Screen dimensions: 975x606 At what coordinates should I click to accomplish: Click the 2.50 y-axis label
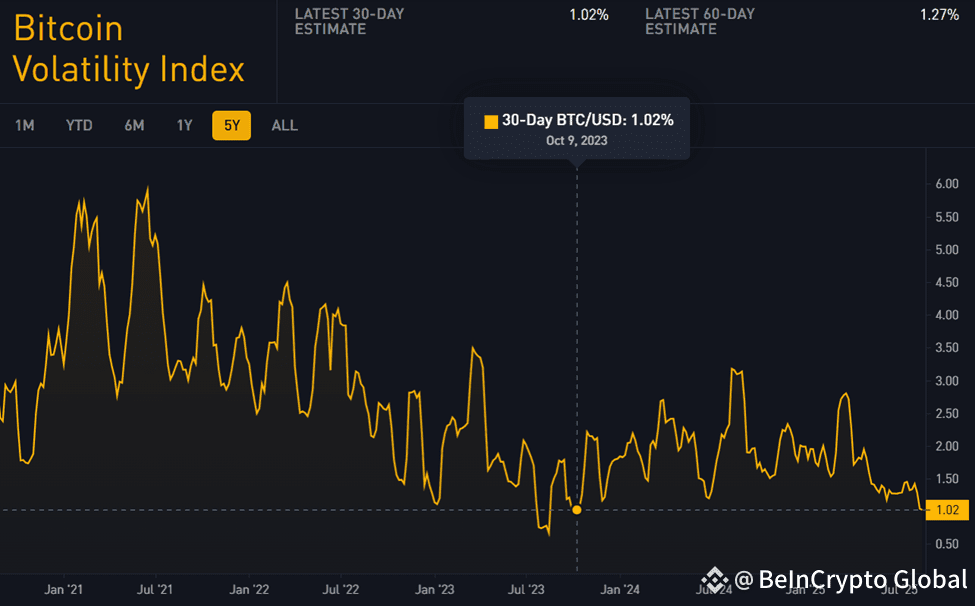pos(947,413)
